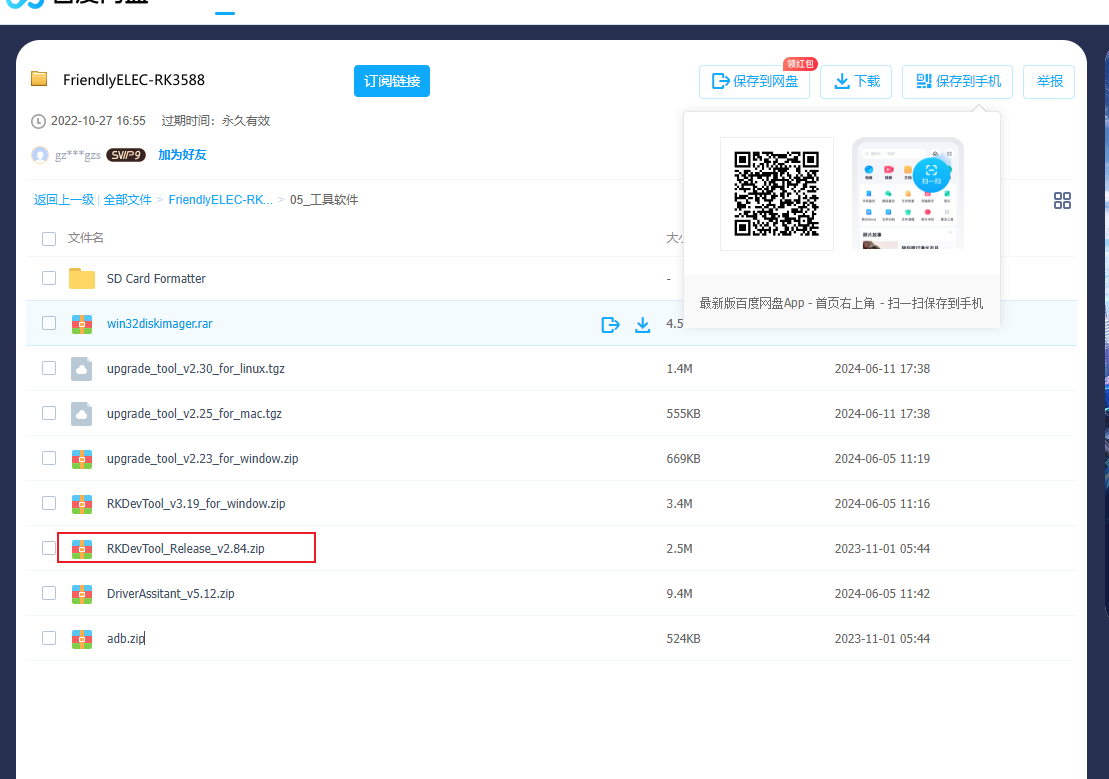Viewport: 1109px width, 779px height.
Task: Click win32diskimager.rar archive icon
Action: coord(82,324)
